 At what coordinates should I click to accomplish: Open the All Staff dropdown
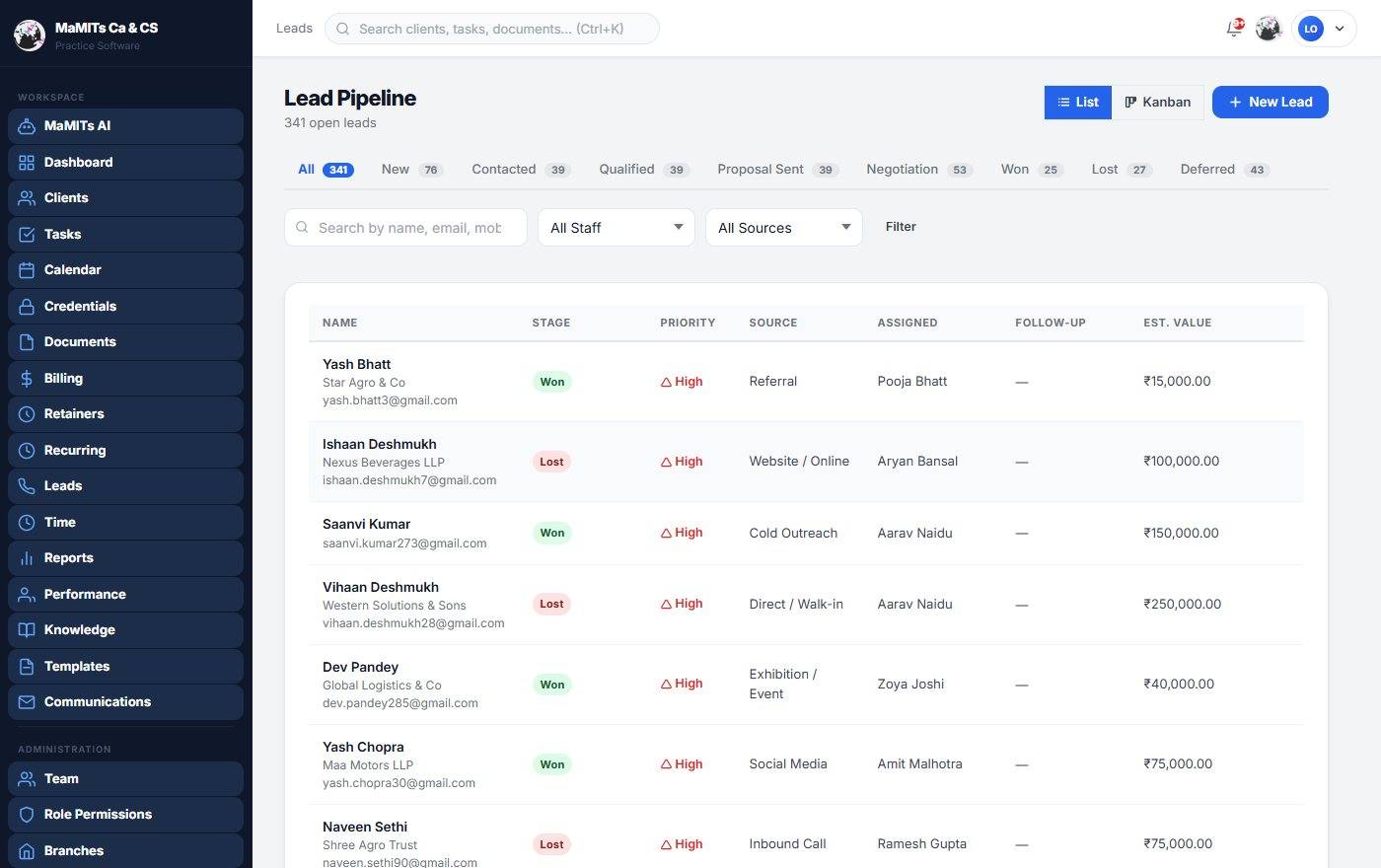click(x=617, y=228)
